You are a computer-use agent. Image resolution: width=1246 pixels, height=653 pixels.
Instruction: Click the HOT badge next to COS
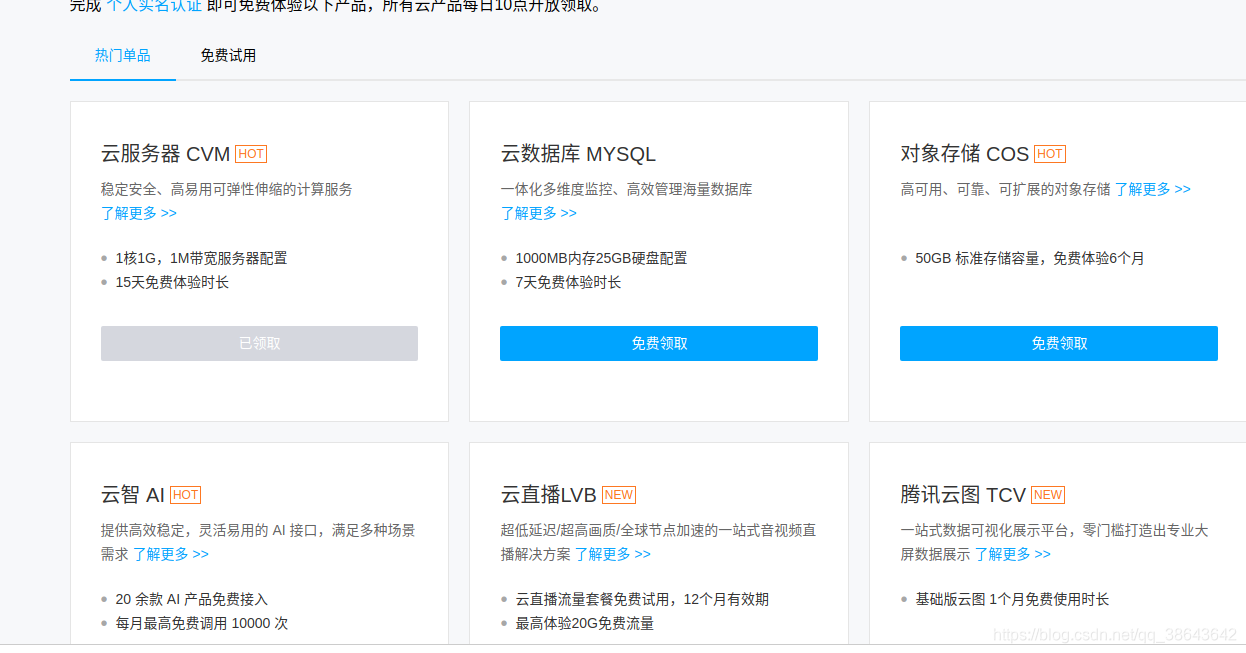pyautogui.click(x=1050, y=154)
